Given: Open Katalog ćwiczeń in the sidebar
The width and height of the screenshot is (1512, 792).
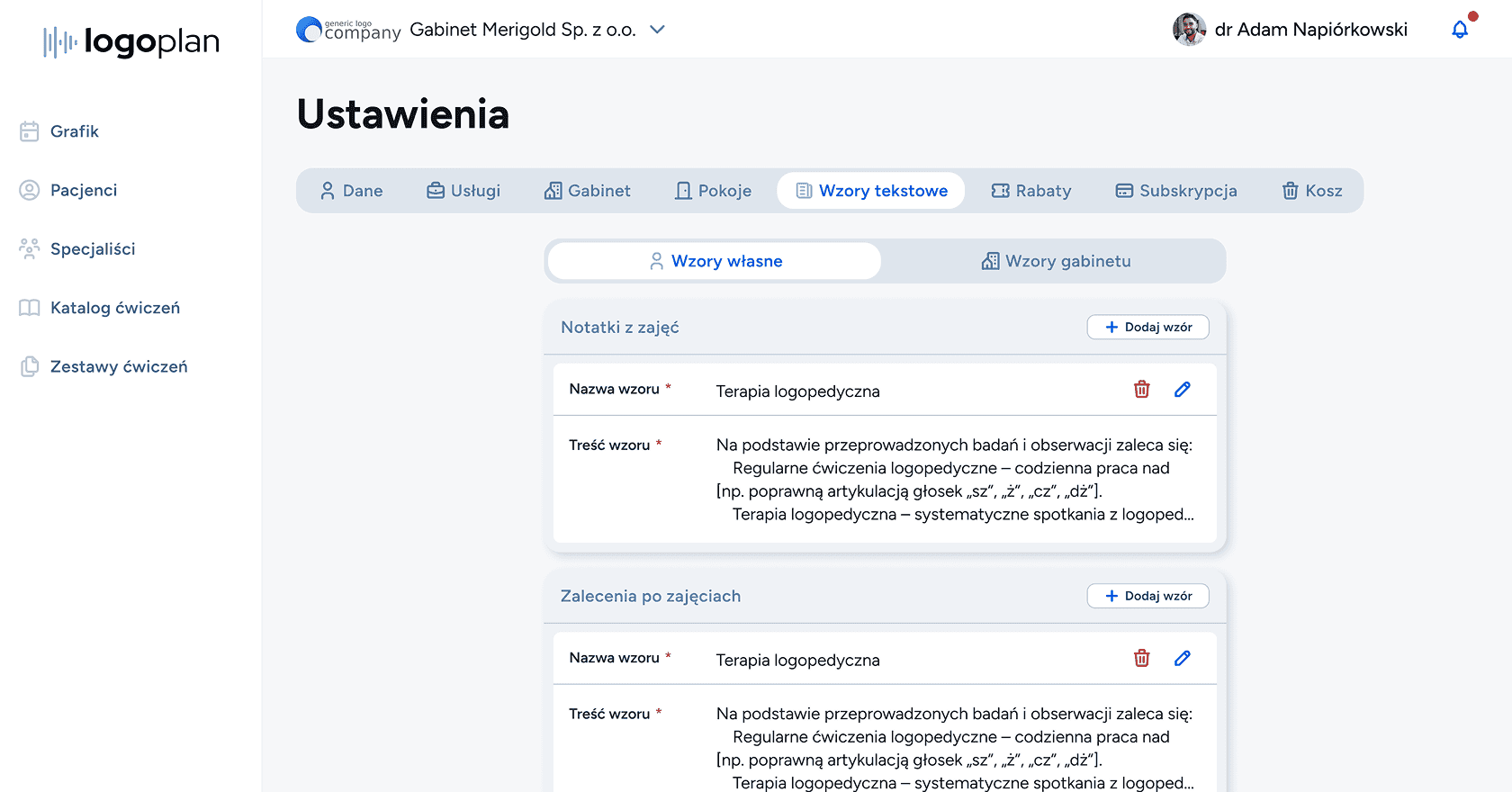Looking at the screenshot, I should tap(99, 308).
